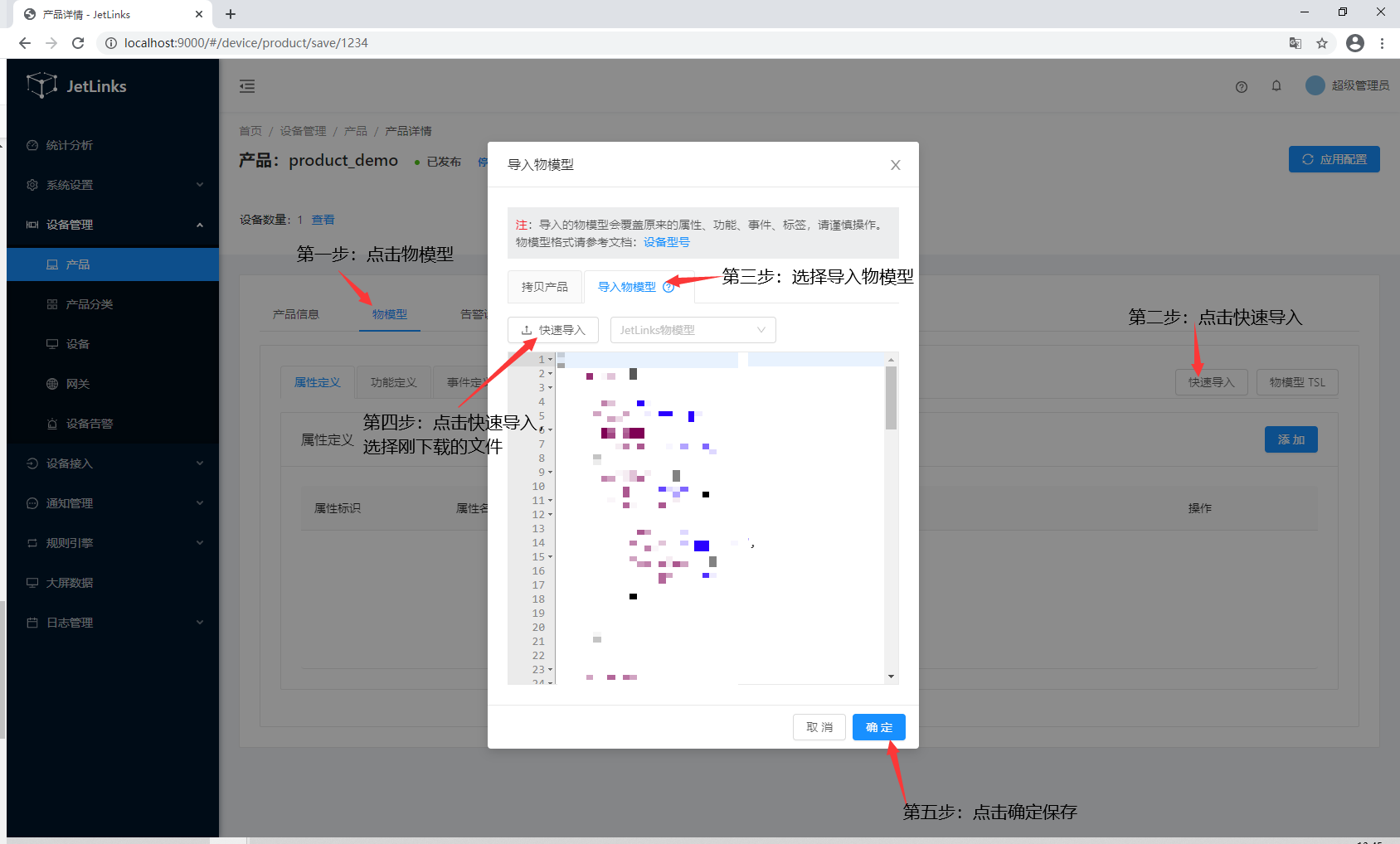Click 取消 to cancel the import
1400x844 pixels.
coord(819,727)
